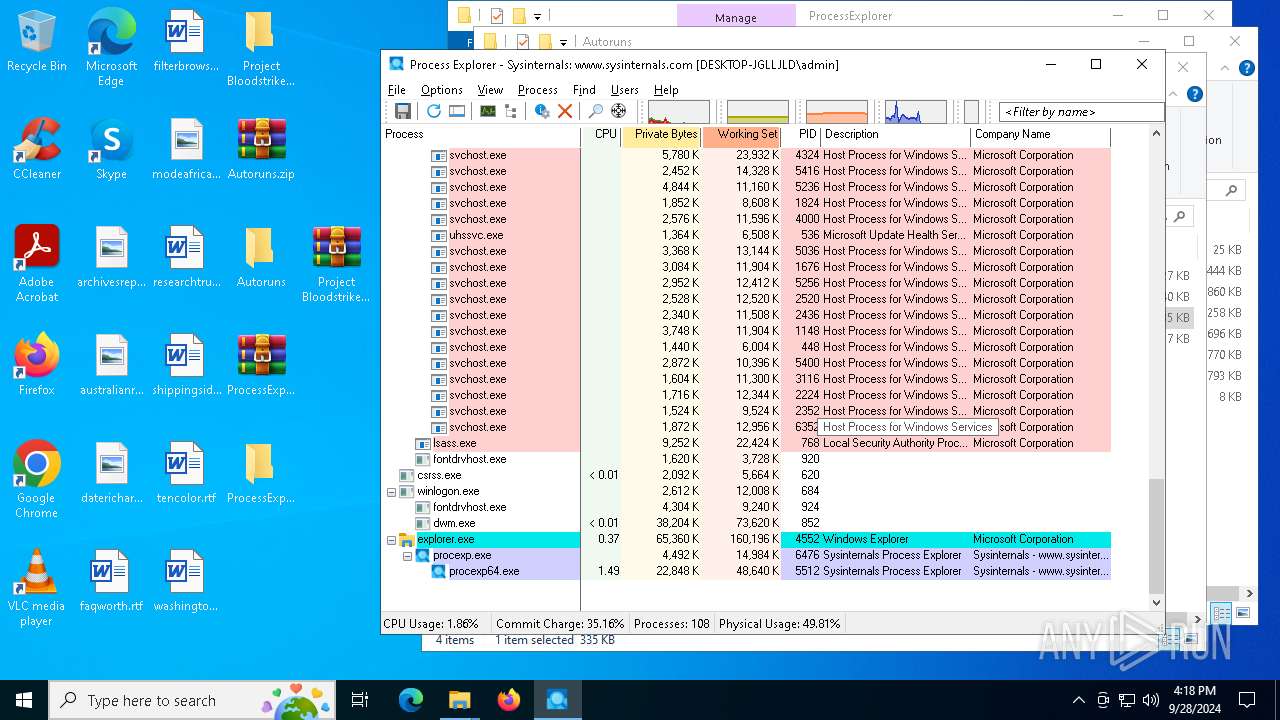1280x720 pixels.
Task: Open Properties via the toolbar icon
Action: [x=542, y=111]
